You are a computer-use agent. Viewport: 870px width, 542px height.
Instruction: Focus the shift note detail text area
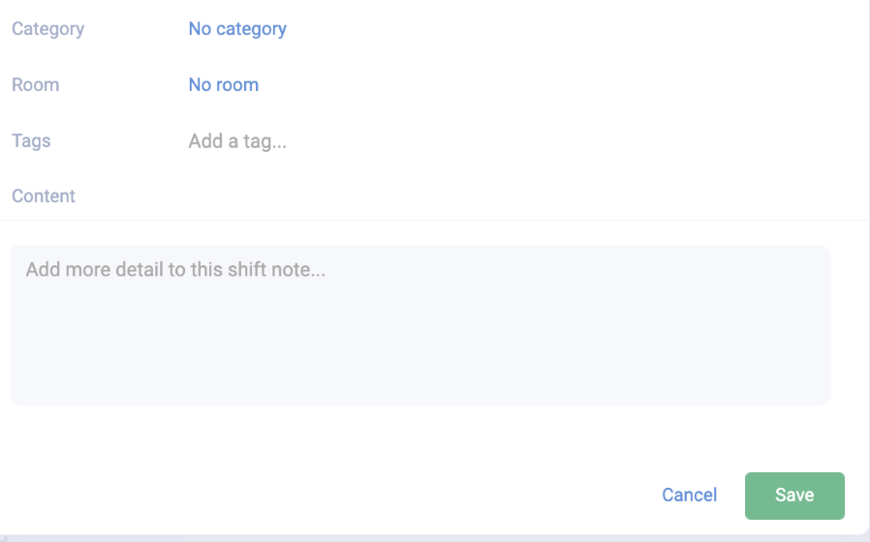point(420,325)
